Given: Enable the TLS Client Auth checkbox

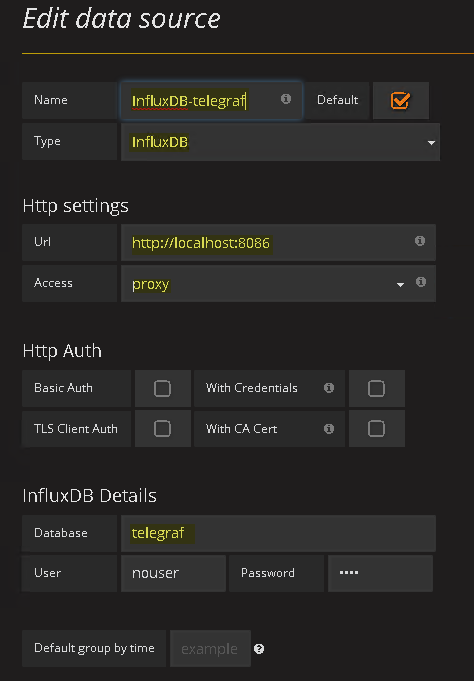Looking at the screenshot, I should pyautogui.click(x=162, y=429).
